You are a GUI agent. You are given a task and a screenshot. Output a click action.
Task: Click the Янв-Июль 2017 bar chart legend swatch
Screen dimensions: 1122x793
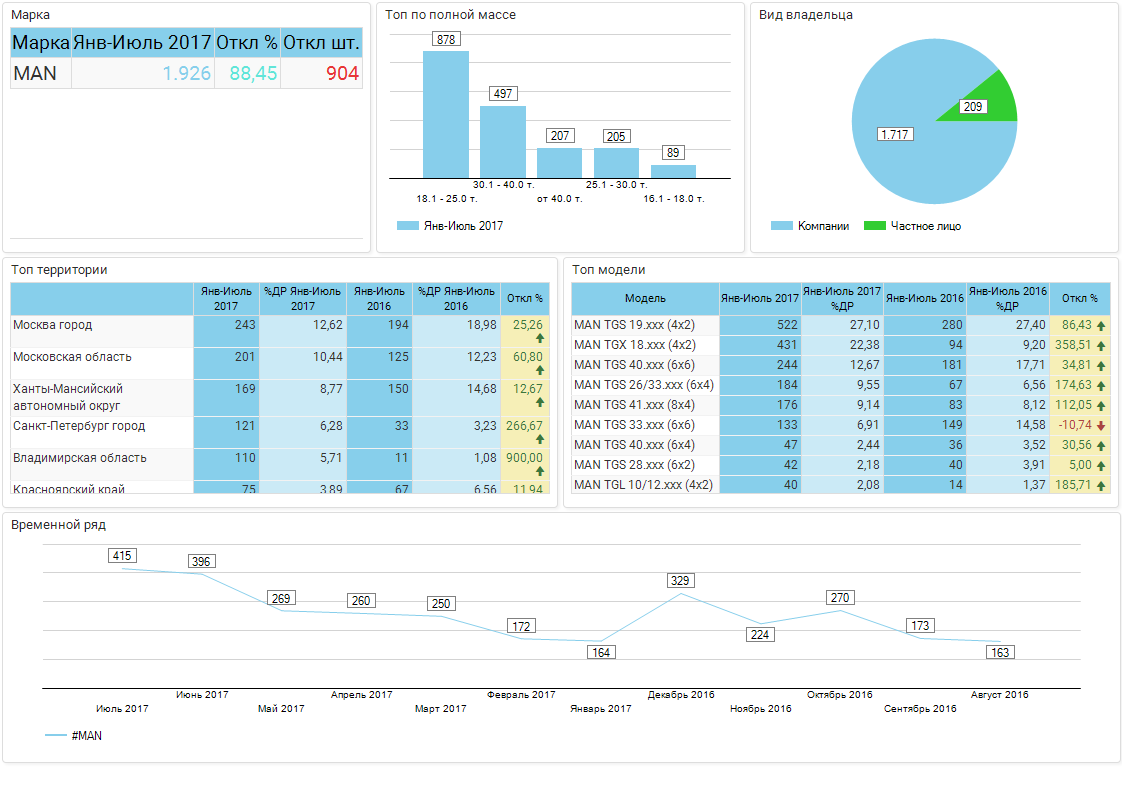[407, 226]
